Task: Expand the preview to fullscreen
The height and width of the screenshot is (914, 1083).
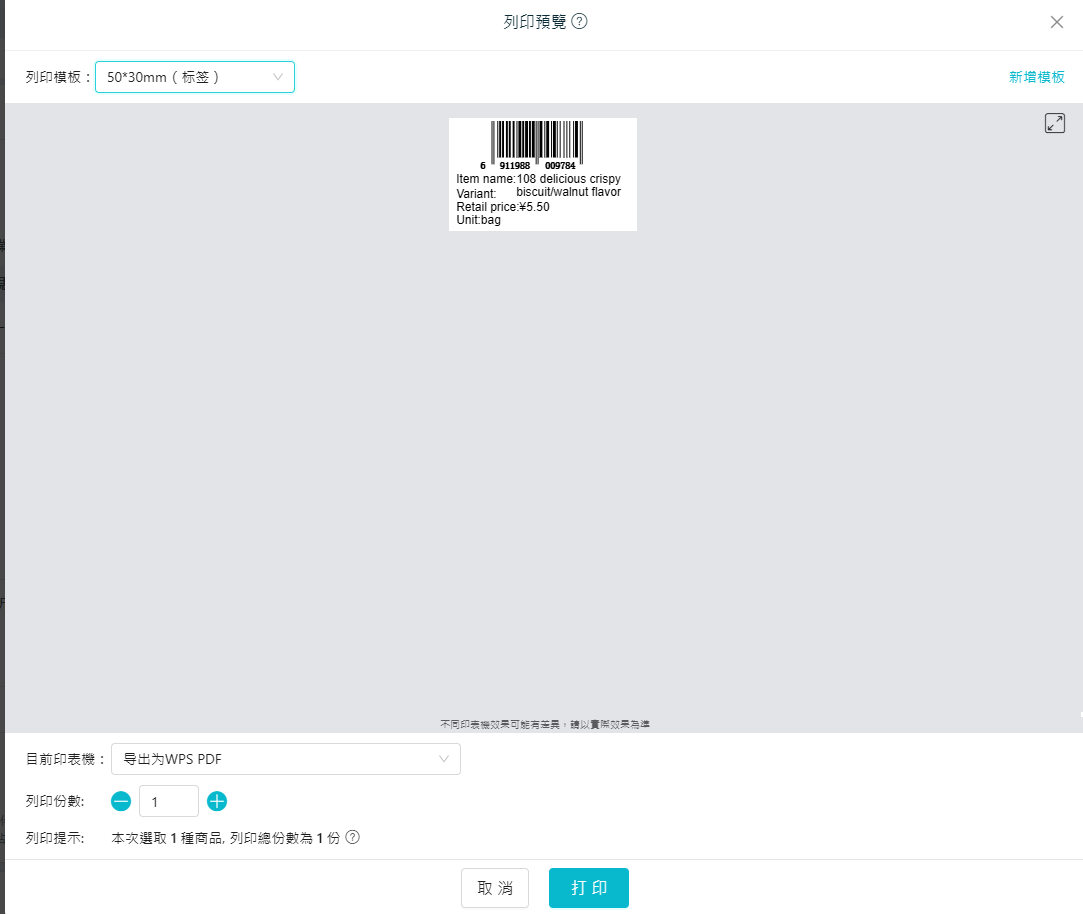Action: point(1054,123)
